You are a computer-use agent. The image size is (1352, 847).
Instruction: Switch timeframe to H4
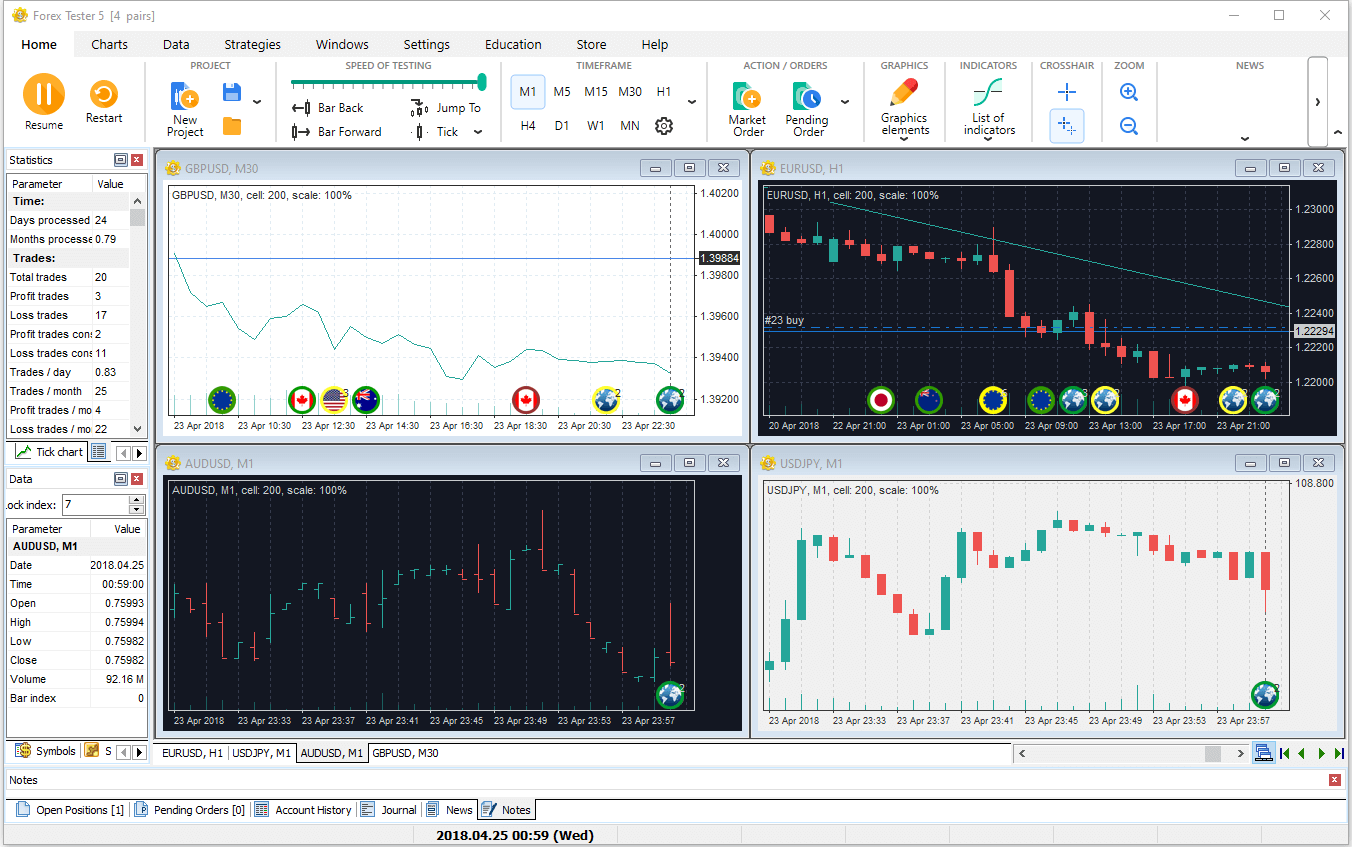pyautogui.click(x=528, y=126)
